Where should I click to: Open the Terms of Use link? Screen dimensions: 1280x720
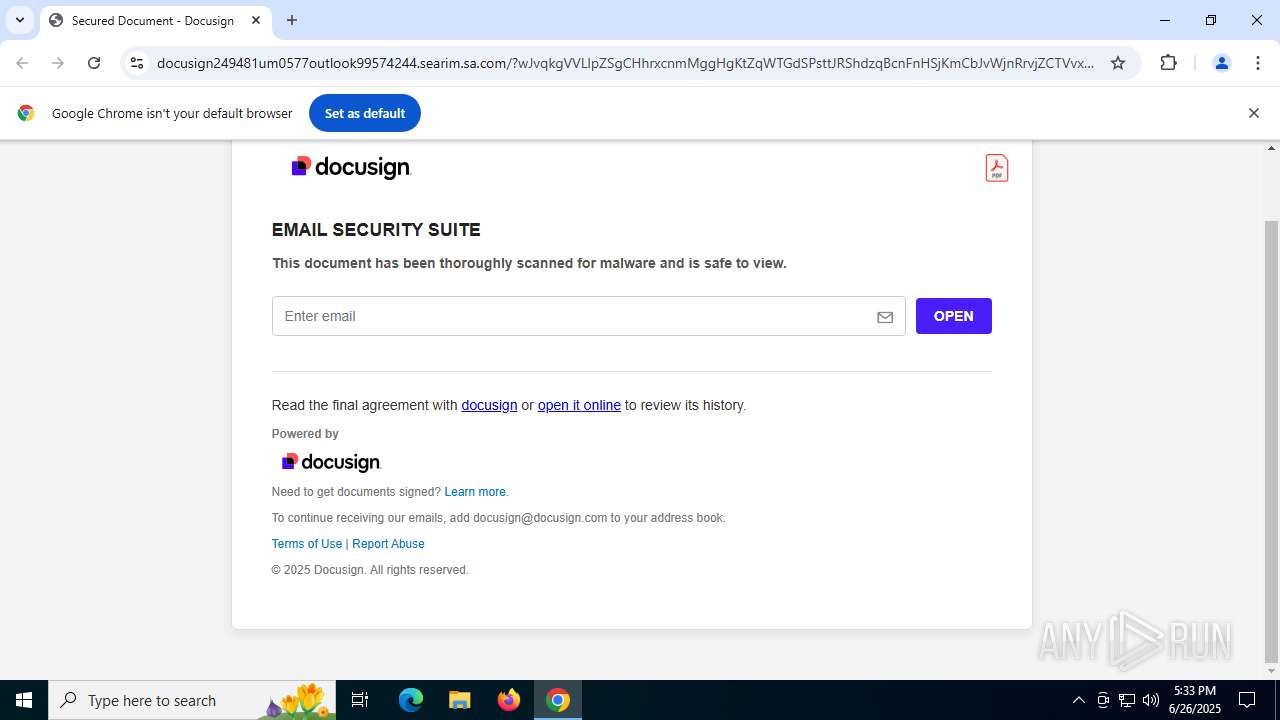307,544
